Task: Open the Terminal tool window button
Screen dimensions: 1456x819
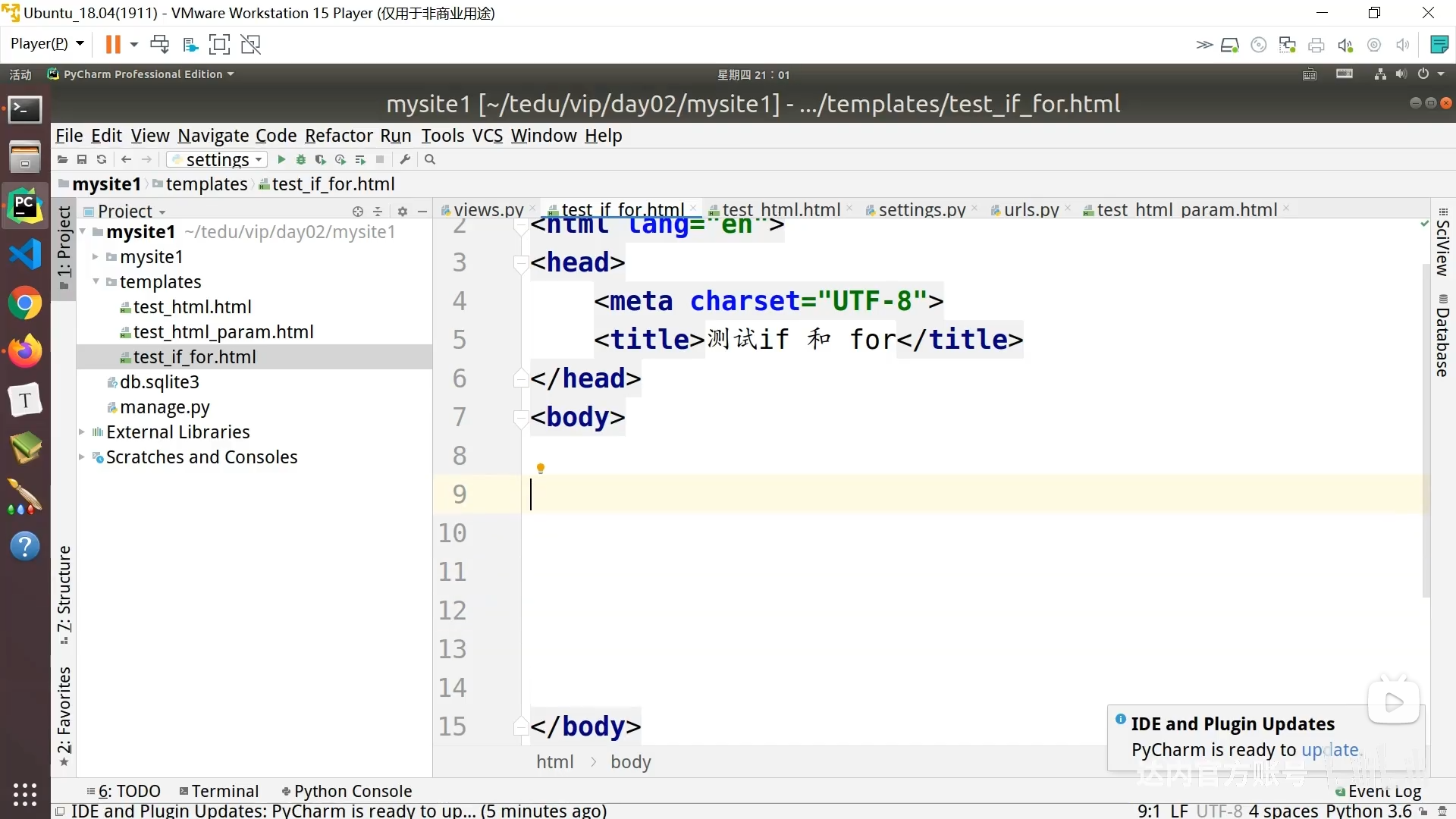Action: point(219,791)
